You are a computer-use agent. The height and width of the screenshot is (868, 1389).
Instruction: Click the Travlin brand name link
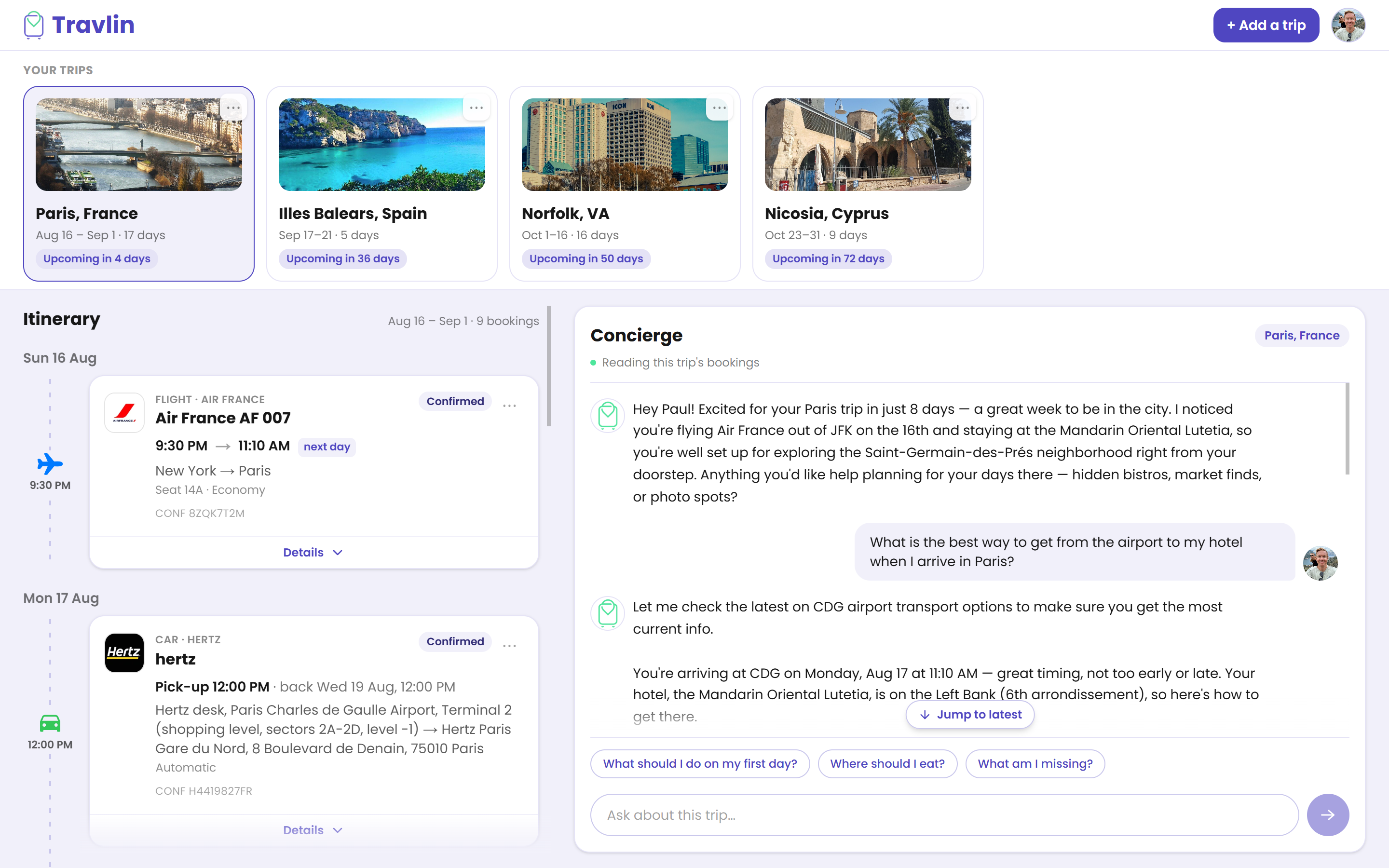pyautogui.click(x=93, y=25)
